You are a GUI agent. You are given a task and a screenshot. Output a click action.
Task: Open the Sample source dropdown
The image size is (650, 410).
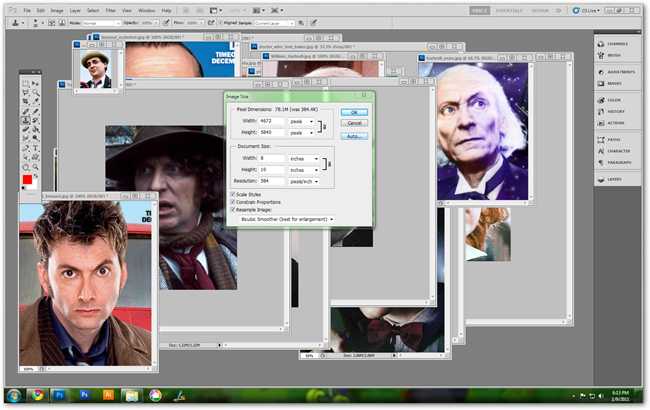[x=274, y=23]
